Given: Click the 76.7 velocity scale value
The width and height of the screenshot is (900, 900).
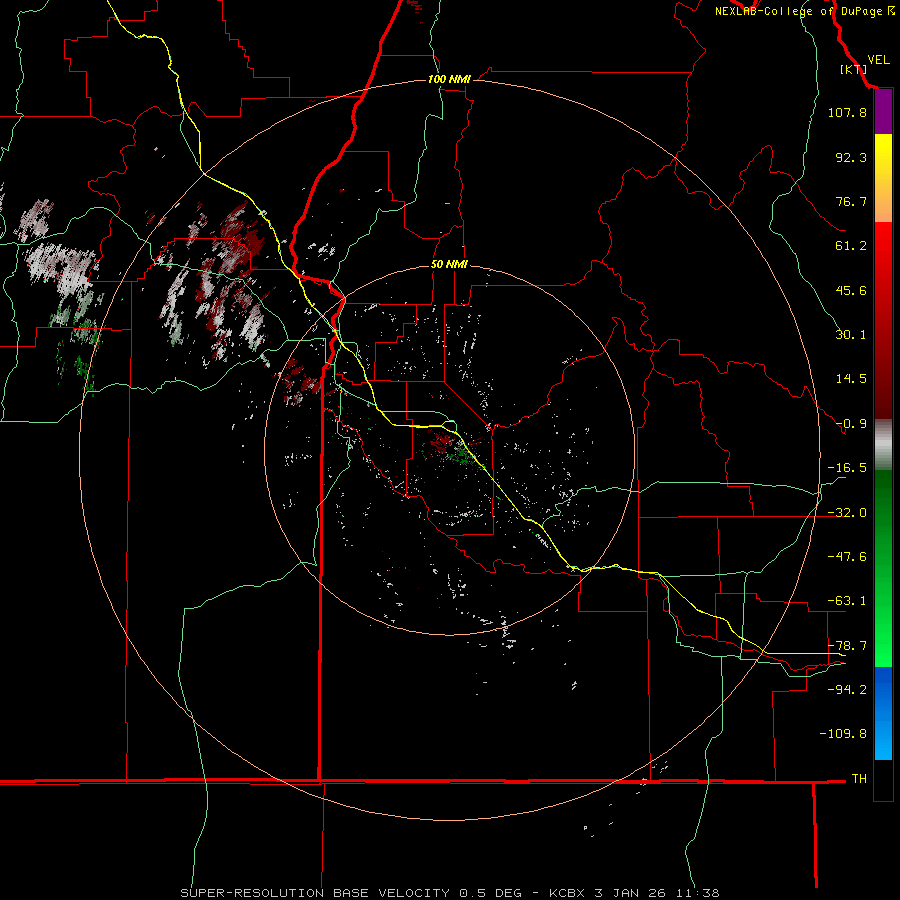Looking at the screenshot, I should pyautogui.click(x=851, y=201).
